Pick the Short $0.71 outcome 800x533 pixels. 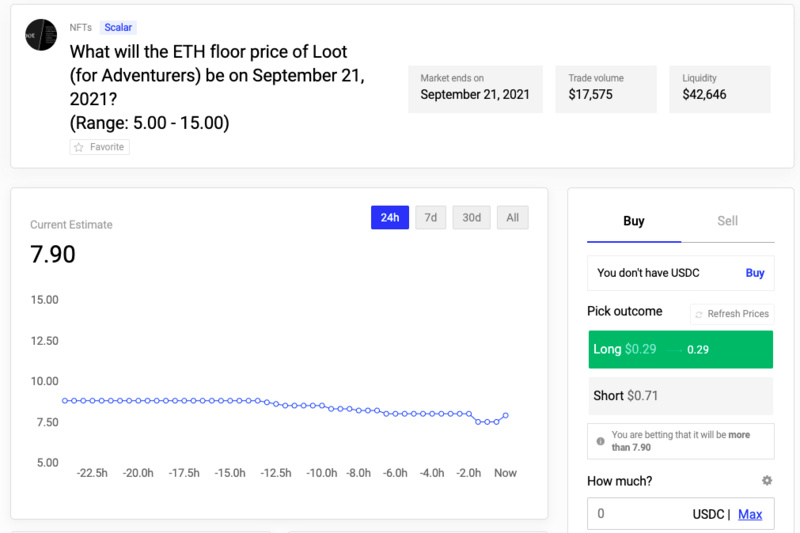[681, 396]
